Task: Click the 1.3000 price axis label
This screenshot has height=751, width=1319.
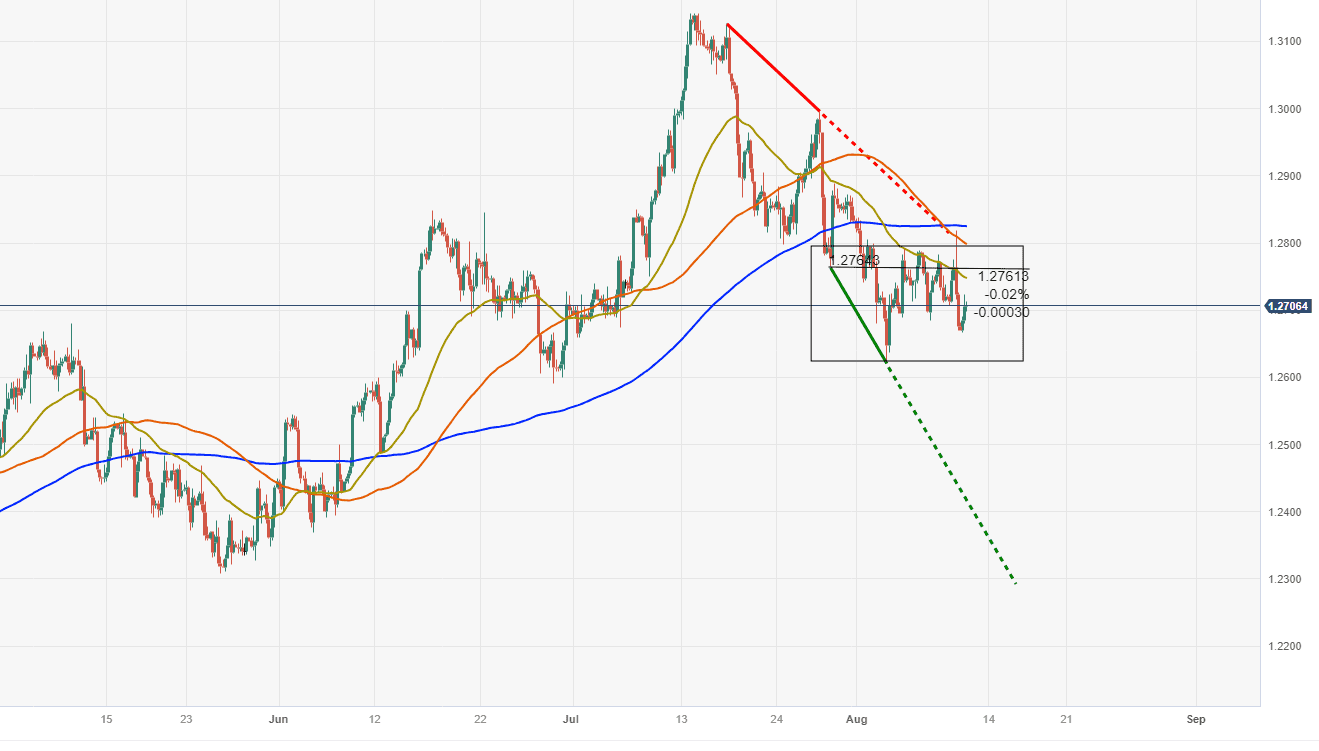Action: [1284, 109]
